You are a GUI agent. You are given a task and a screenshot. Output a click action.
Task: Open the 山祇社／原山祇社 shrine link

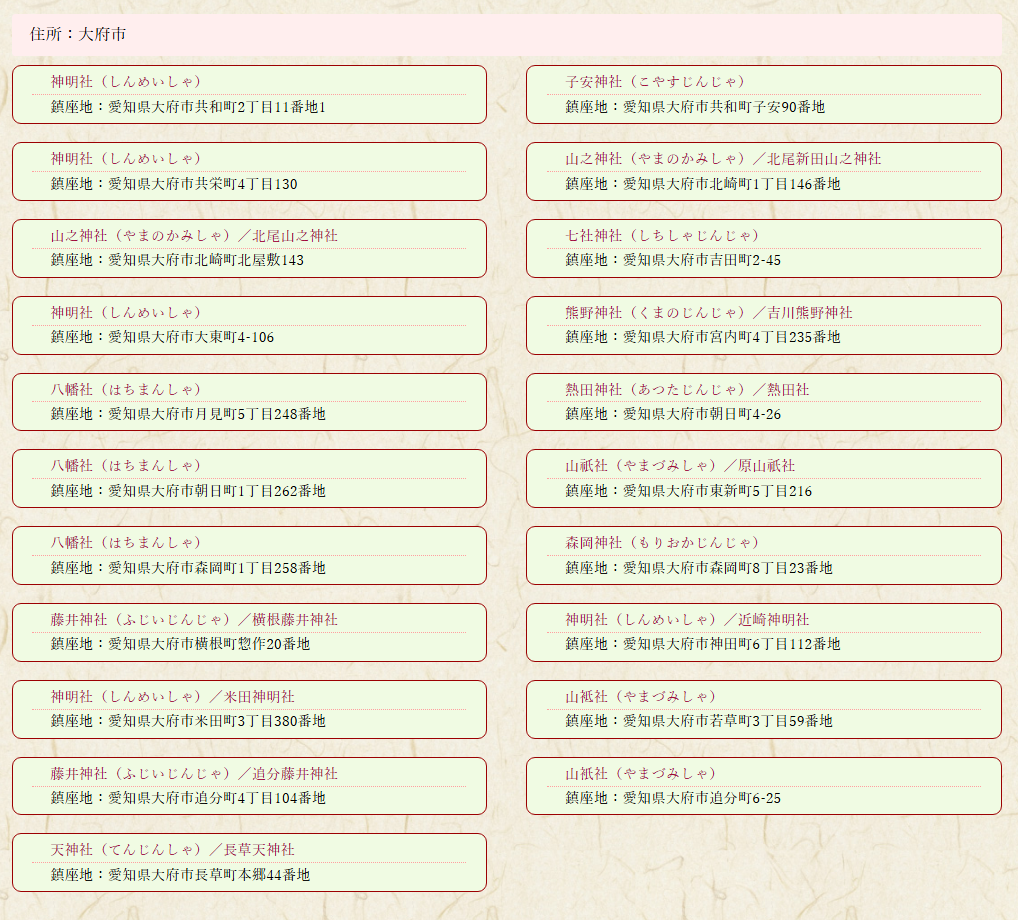point(679,466)
